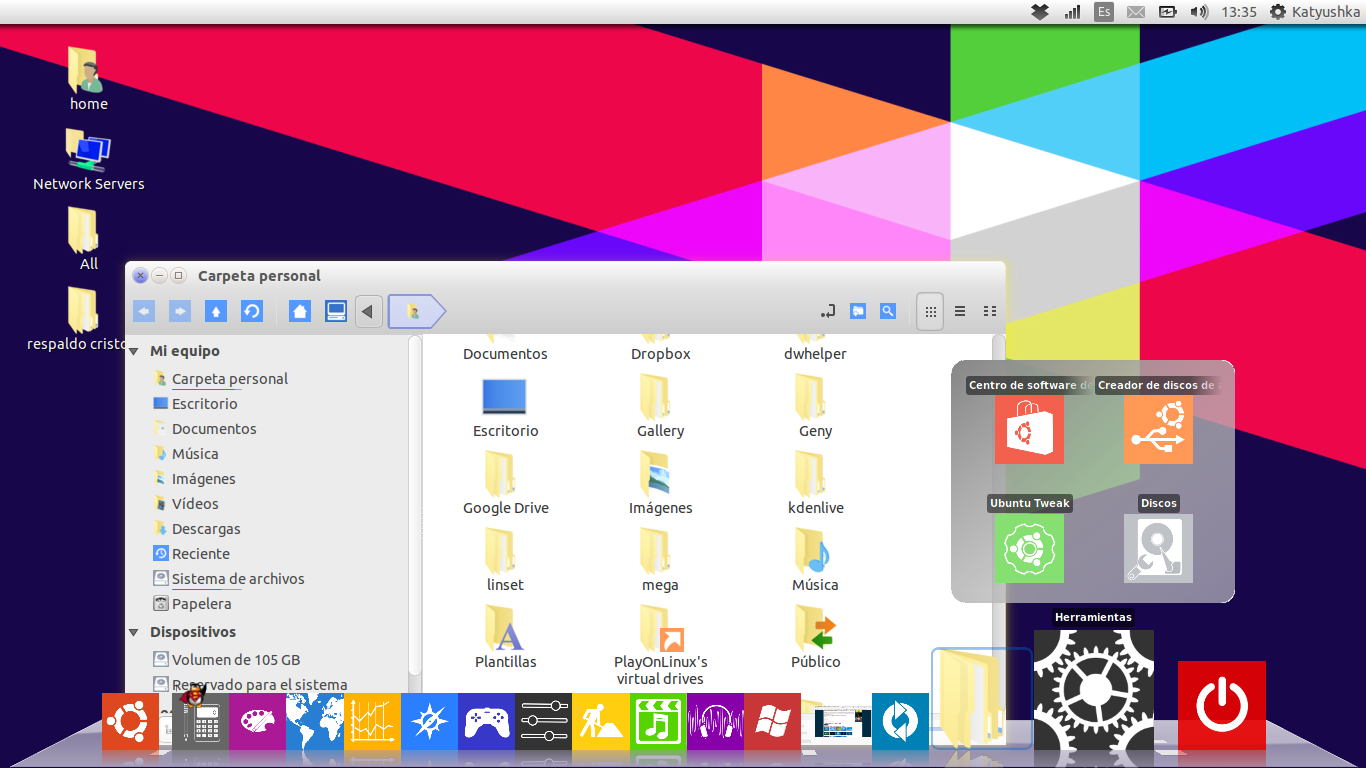Start the Discos utility tile
The width and height of the screenshot is (1366, 768).
(x=1158, y=548)
